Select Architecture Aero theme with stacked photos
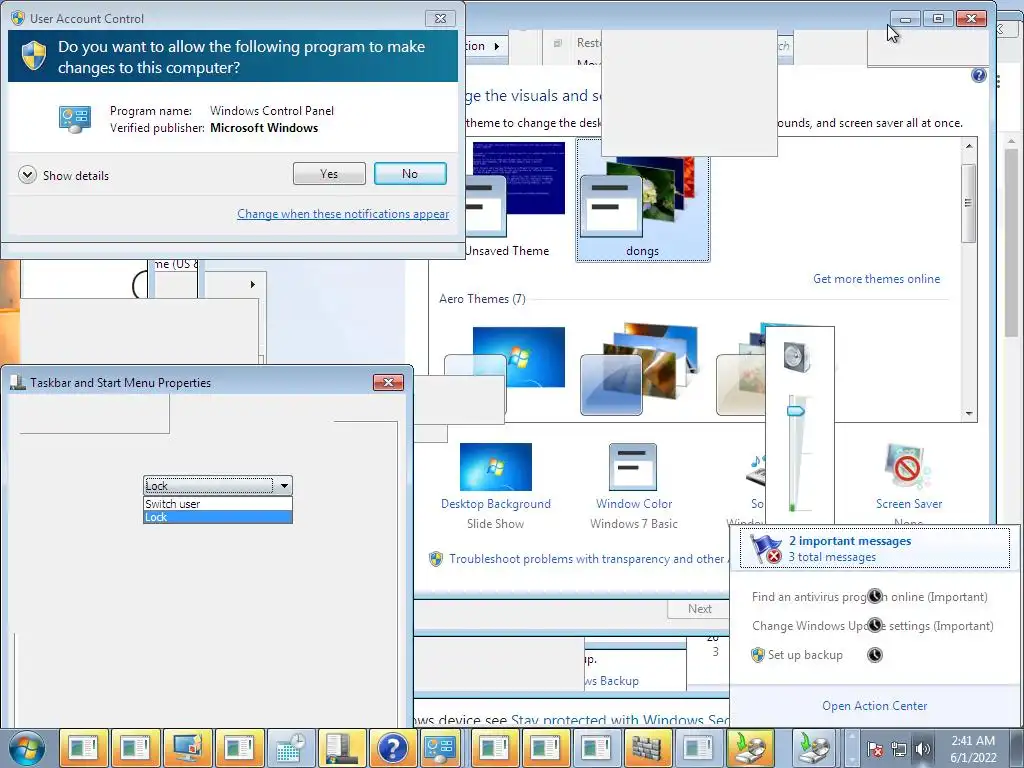The width and height of the screenshot is (1024, 768). point(640,370)
